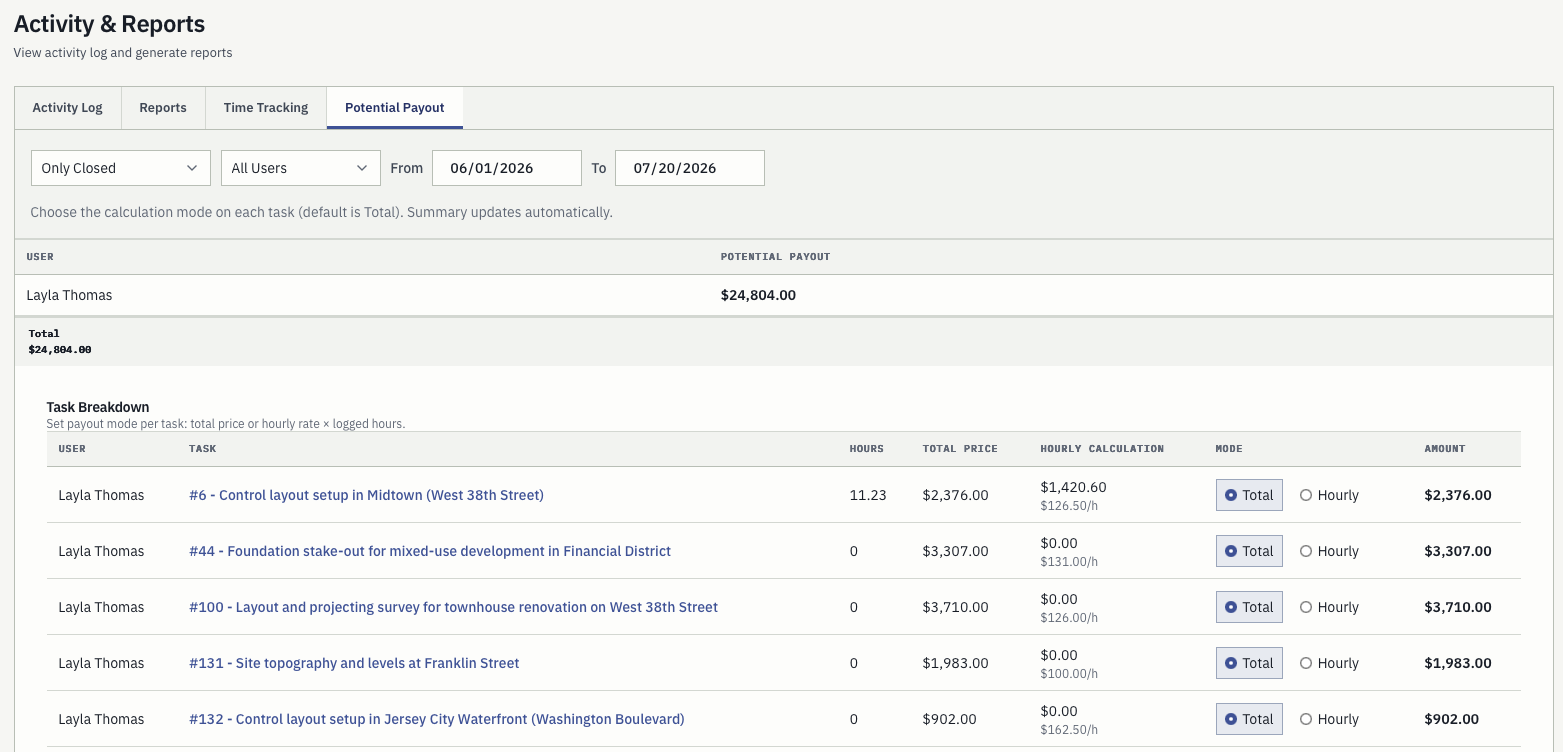The width and height of the screenshot is (1563, 752).
Task: Click the From date field 06/01/2026
Action: click(507, 168)
